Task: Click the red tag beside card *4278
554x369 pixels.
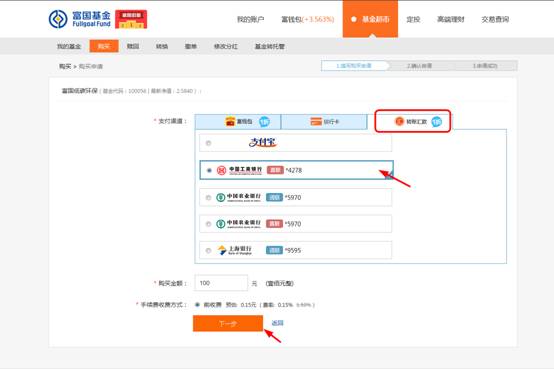Action: pyautogui.click(x=275, y=170)
